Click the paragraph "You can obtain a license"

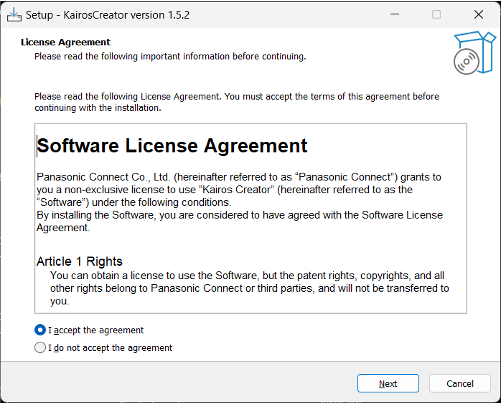250,288
